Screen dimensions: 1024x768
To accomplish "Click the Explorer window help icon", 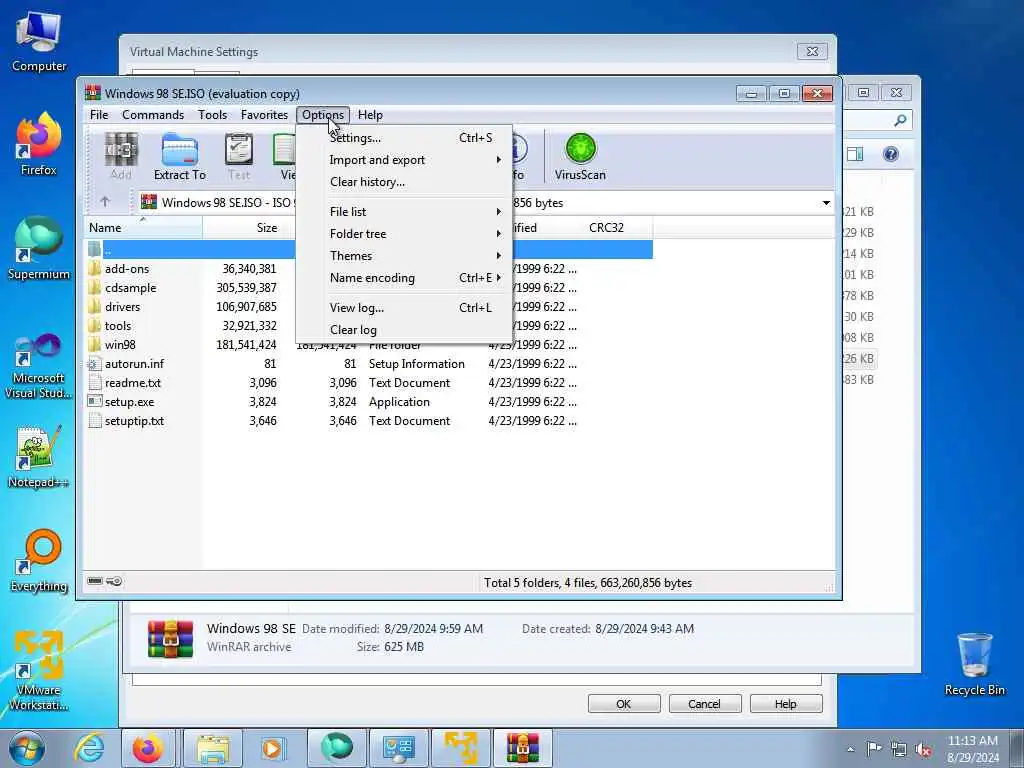I will coord(890,154).
